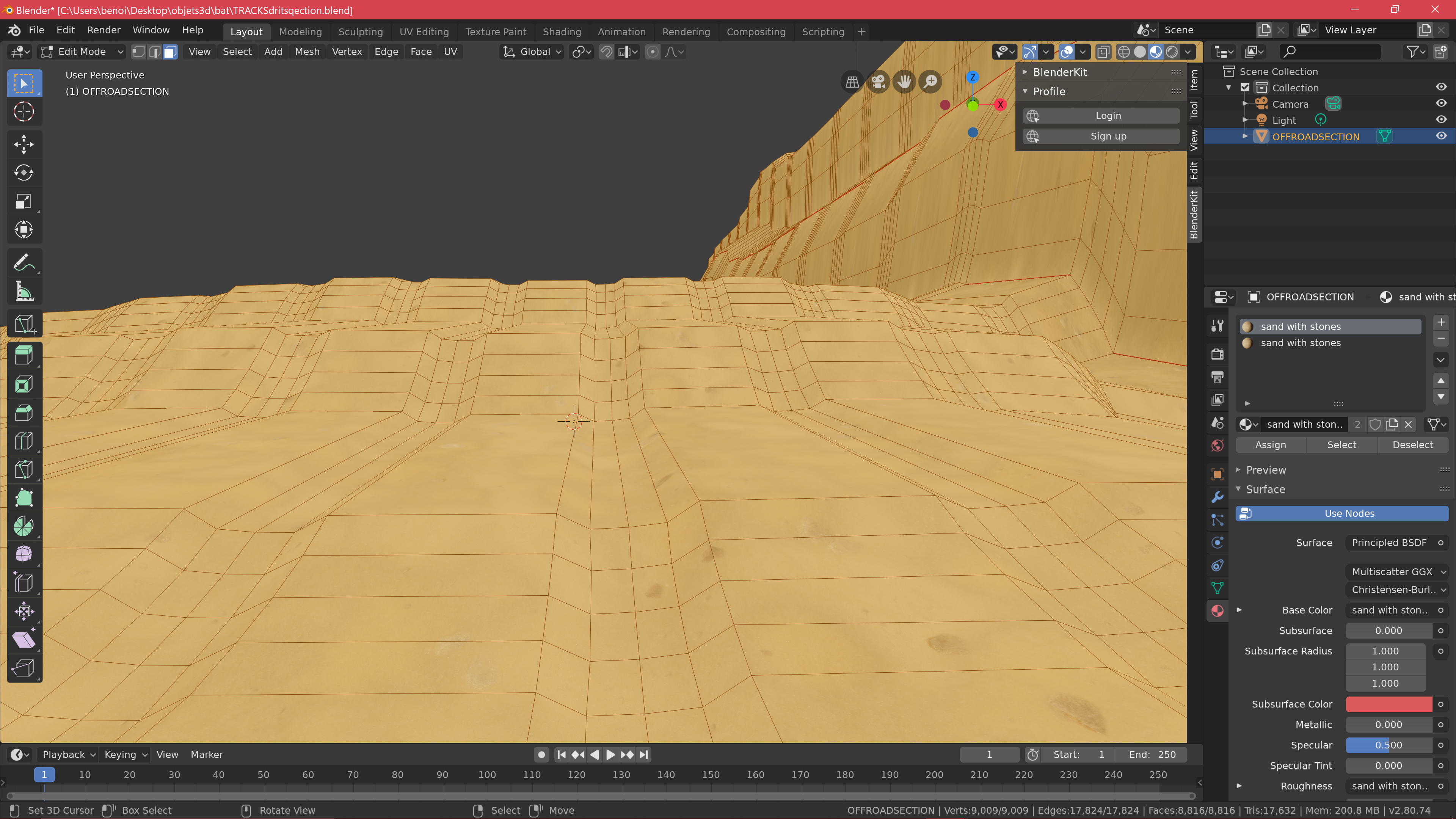Toggle camera view in viewport

tap(878, 82)
